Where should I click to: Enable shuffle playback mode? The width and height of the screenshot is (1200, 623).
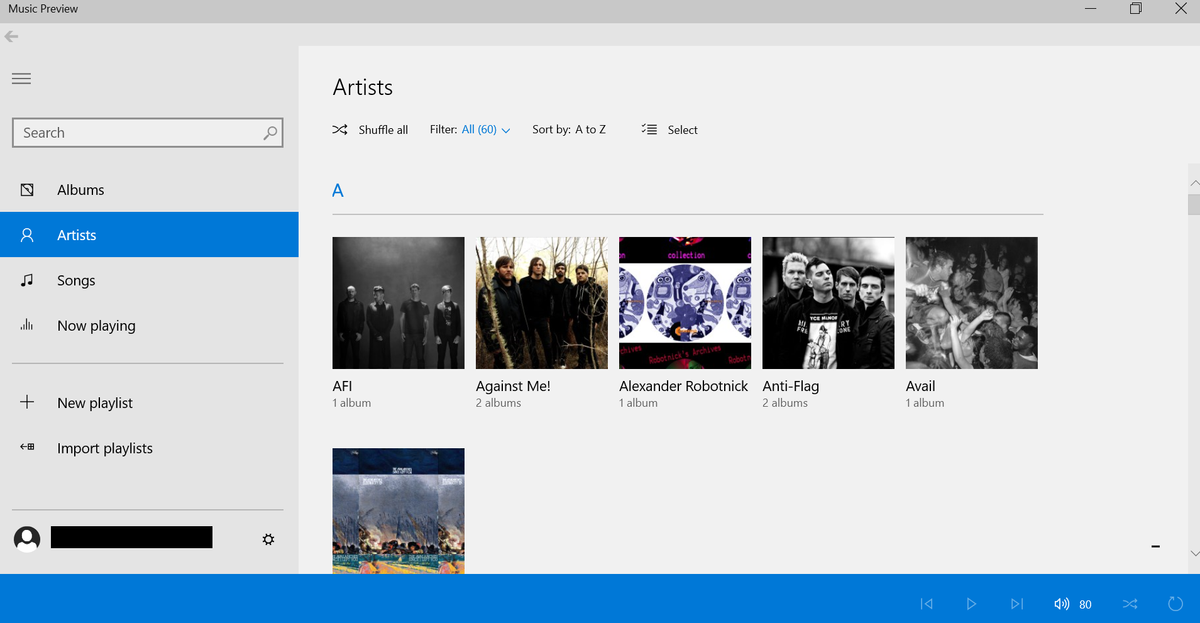(1130, 603)
